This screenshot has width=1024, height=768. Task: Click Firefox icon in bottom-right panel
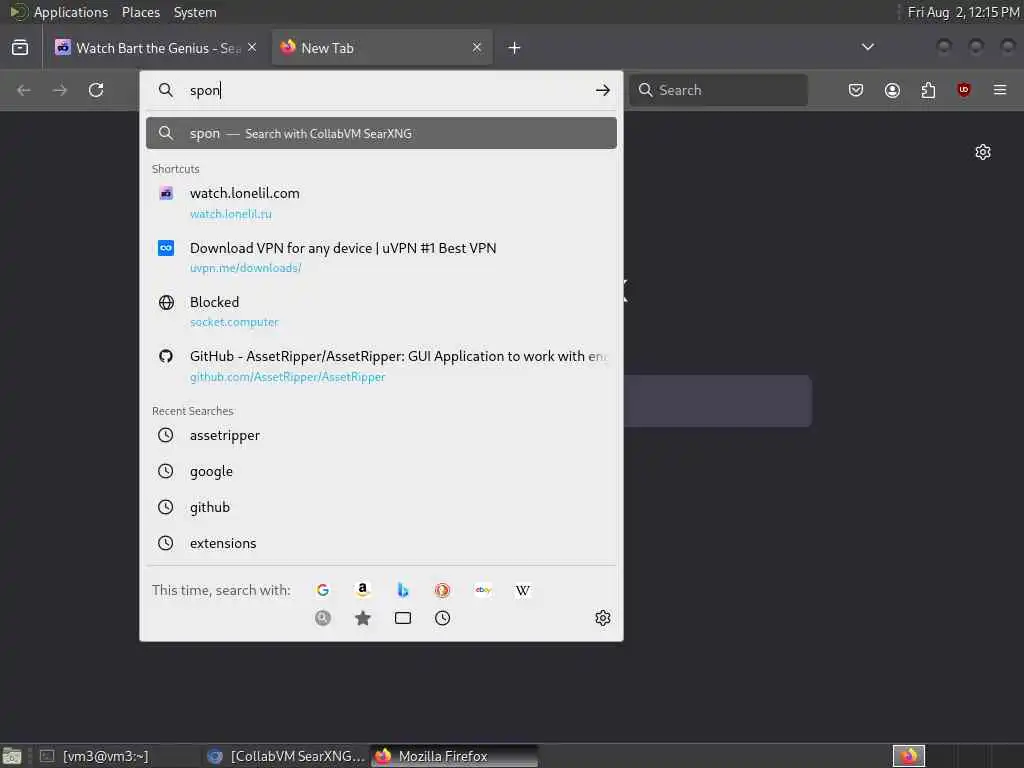pyautogui.click(x=908, y=756)
